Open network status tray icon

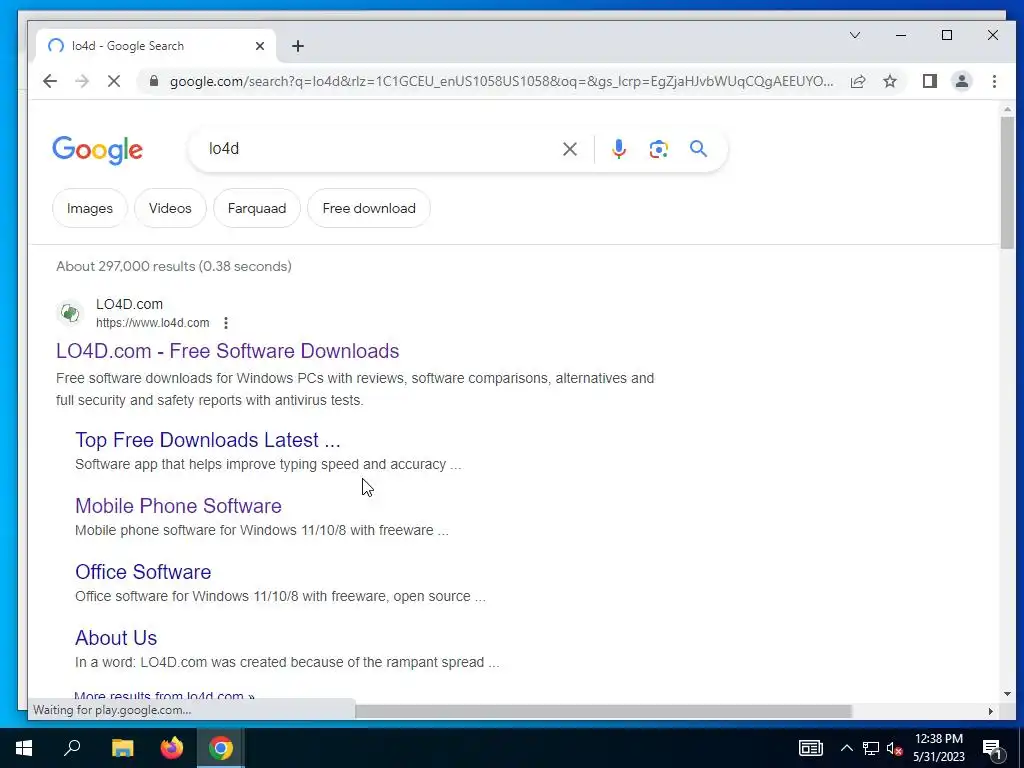[x=871, y=748]
